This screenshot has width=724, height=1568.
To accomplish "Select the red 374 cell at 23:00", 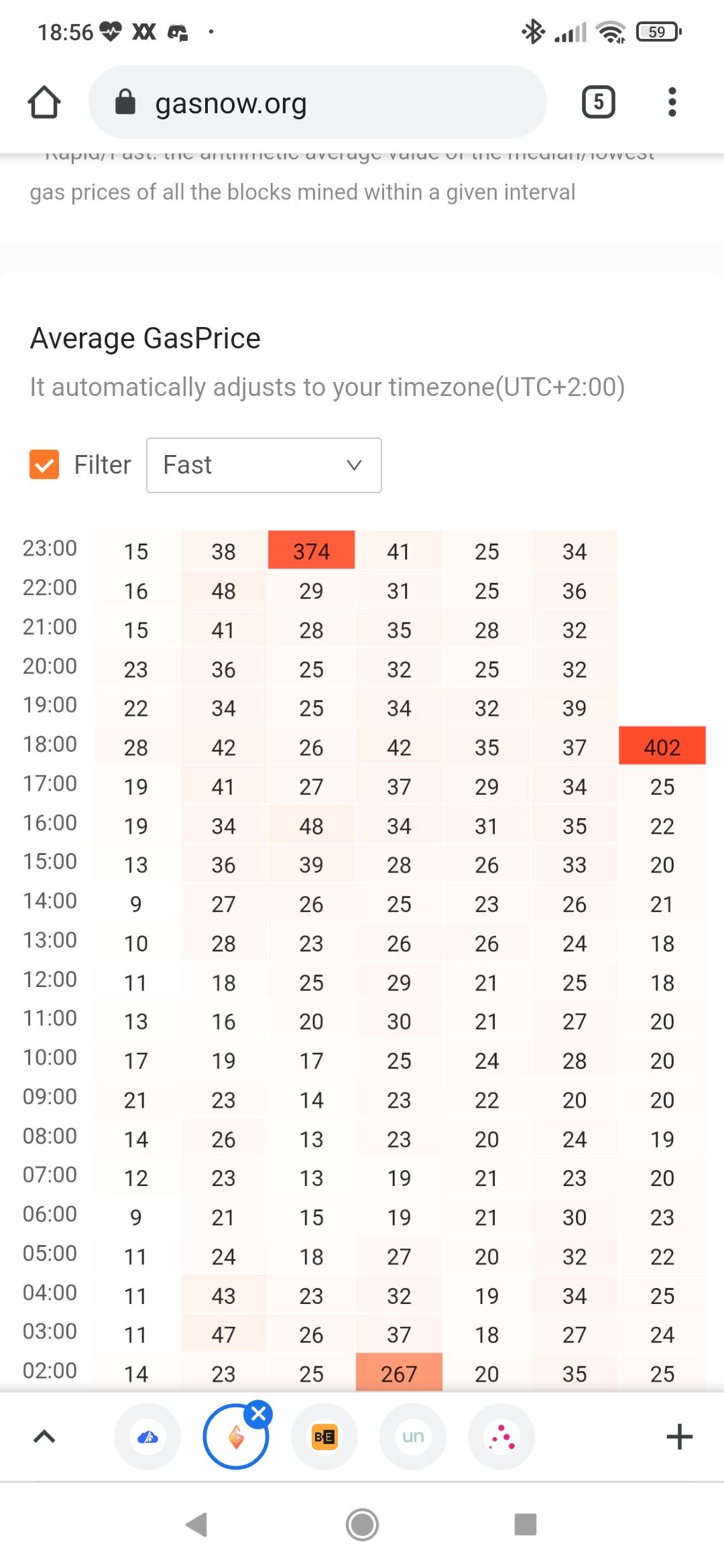I will tap(311, 550).
